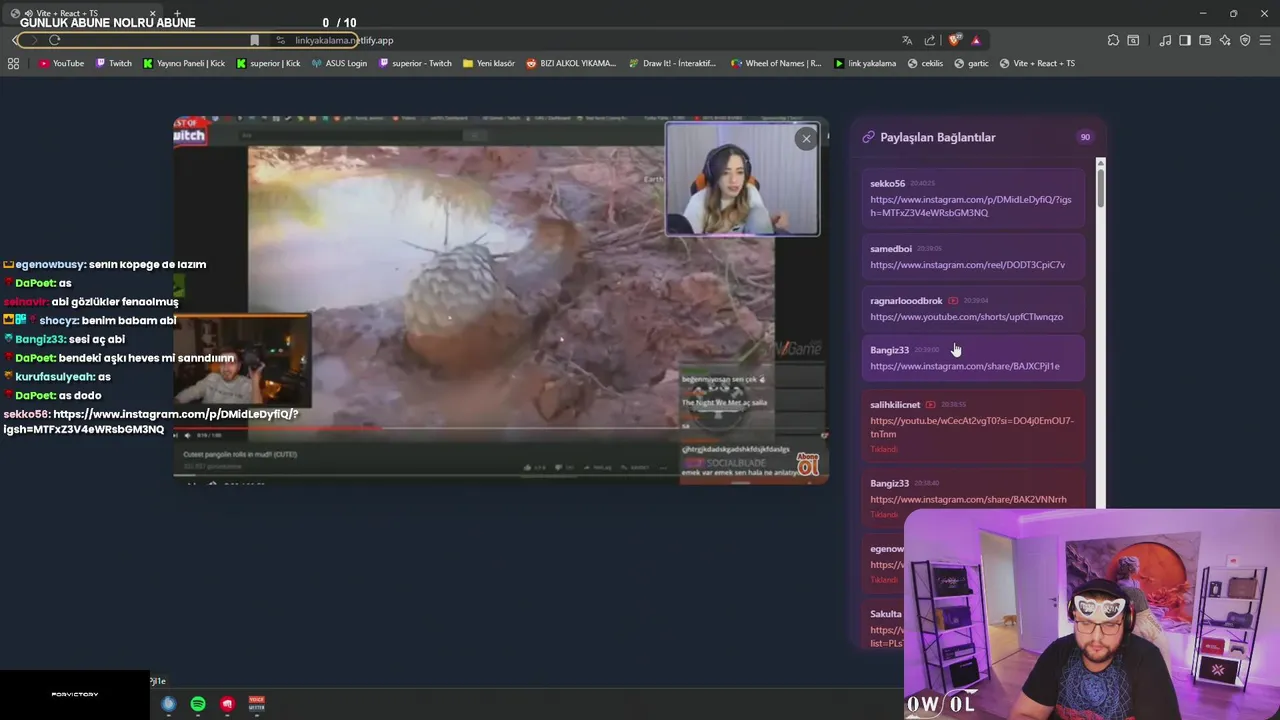Viewport: 1280px width, 720px height.
Task: Open the gartic bookmark
Action: pyautogui.click(x=971, y=63)
